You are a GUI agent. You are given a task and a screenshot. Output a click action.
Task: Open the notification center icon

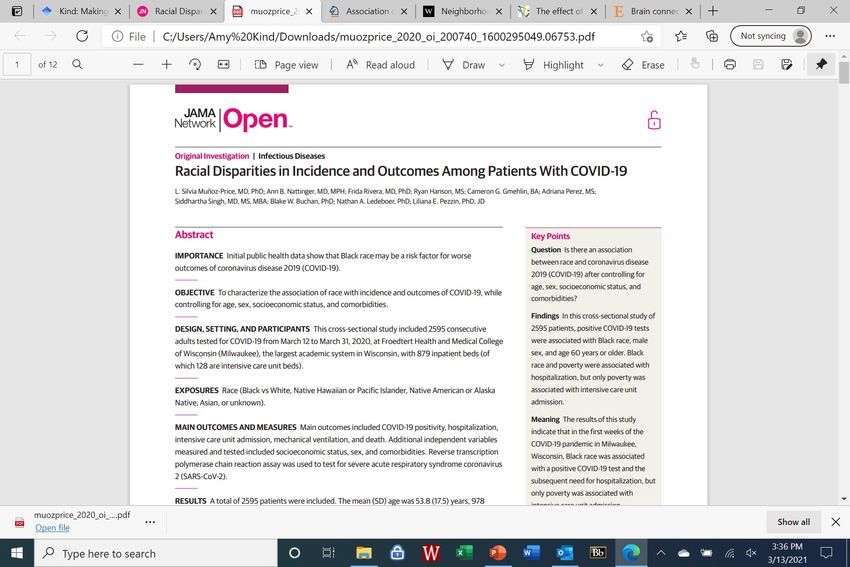coord(826,553)
